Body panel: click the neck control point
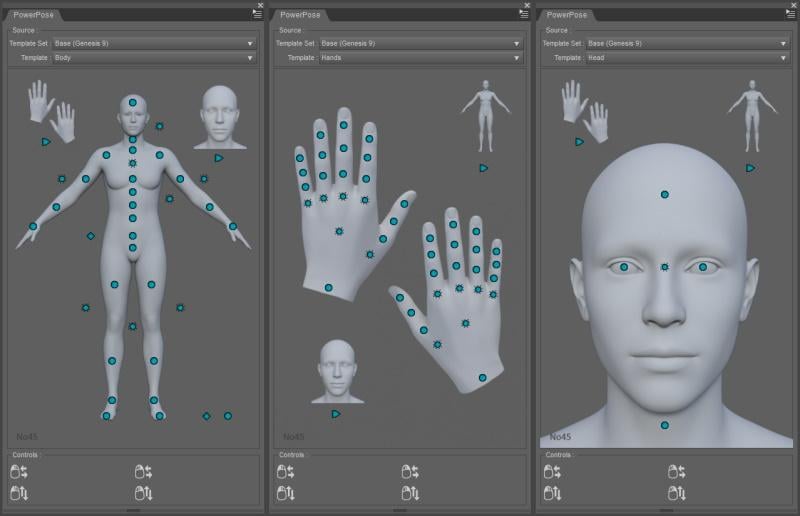 coord(133,139)
